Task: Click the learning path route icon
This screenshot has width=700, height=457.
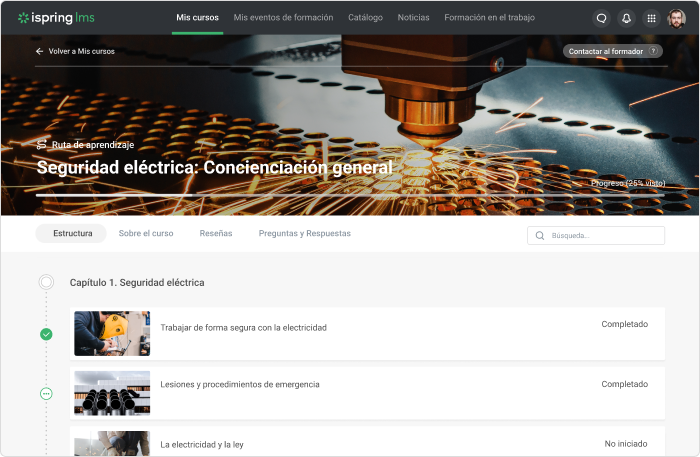Action: pos(42,145)
